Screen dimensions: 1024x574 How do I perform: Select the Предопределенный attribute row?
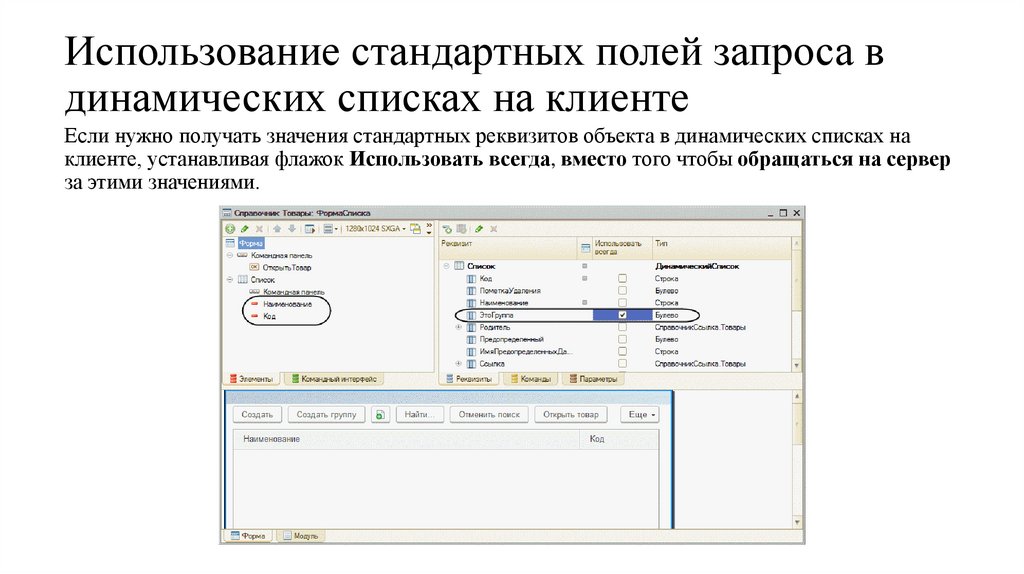(x=614, y=340)
